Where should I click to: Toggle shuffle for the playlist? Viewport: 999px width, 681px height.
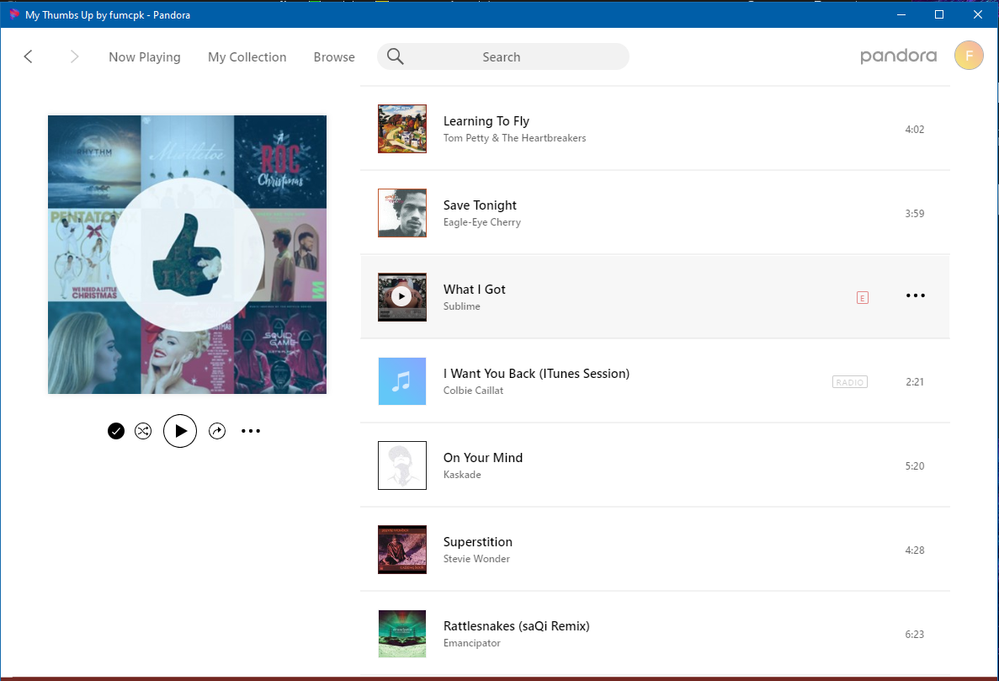click(x=143, y=431)
